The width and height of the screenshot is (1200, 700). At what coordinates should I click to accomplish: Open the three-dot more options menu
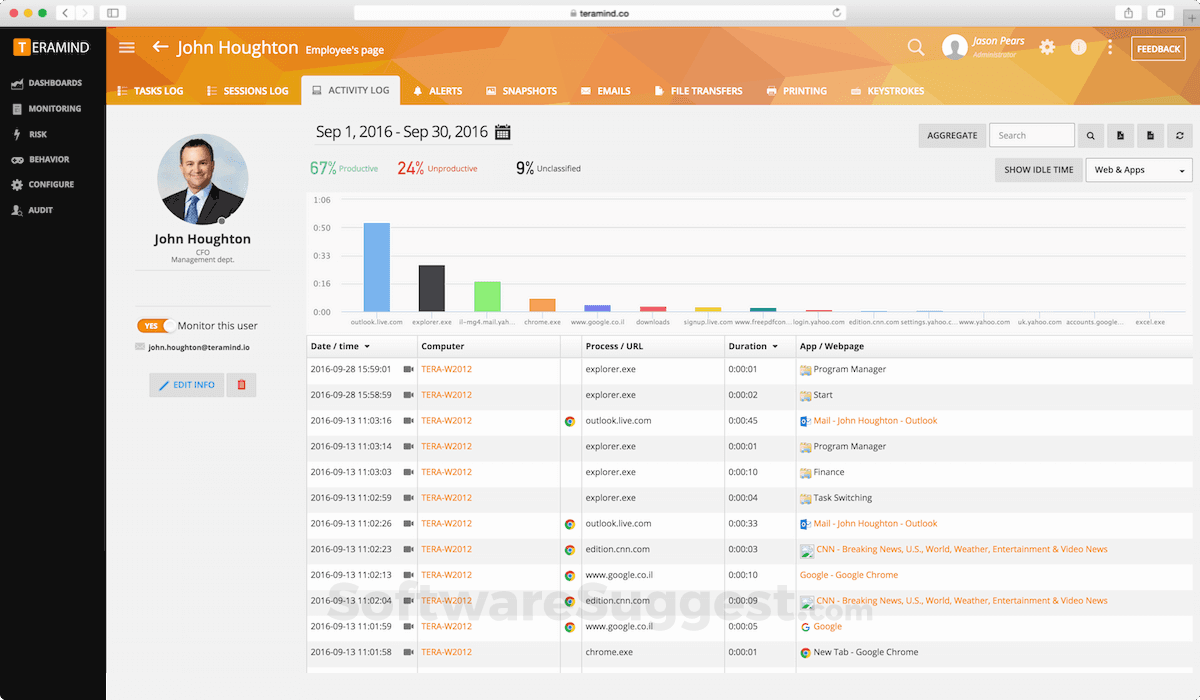[x=1110, y=47]
